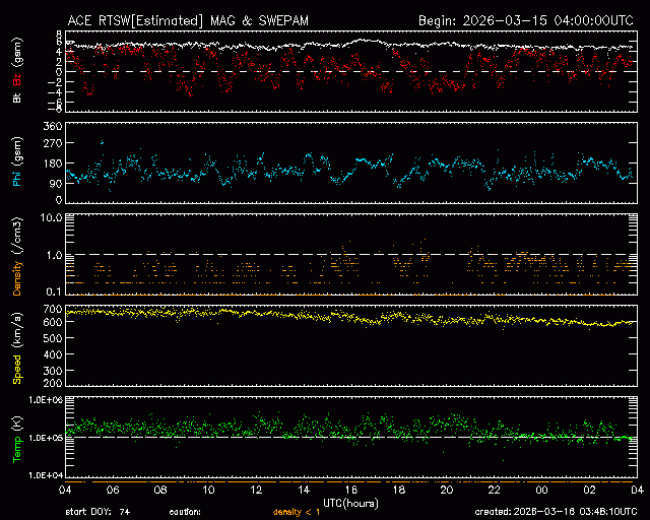Click the '270' tick on Phi axis
Image resolution: width=650 pixels, height=520 pixels.
pos(53,143)
